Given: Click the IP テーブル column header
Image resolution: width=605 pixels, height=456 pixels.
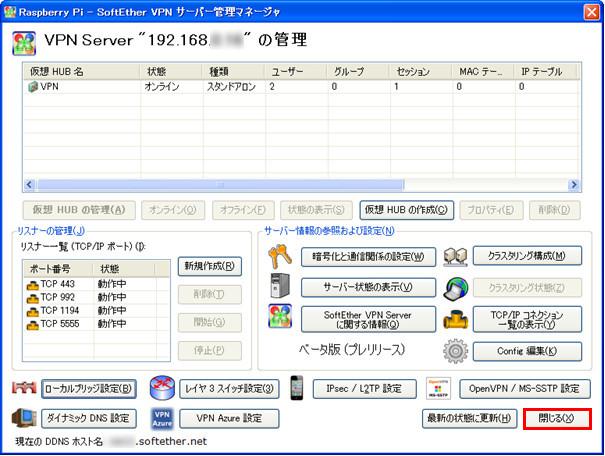Looking at the screenshot, I should coord(546,71).
